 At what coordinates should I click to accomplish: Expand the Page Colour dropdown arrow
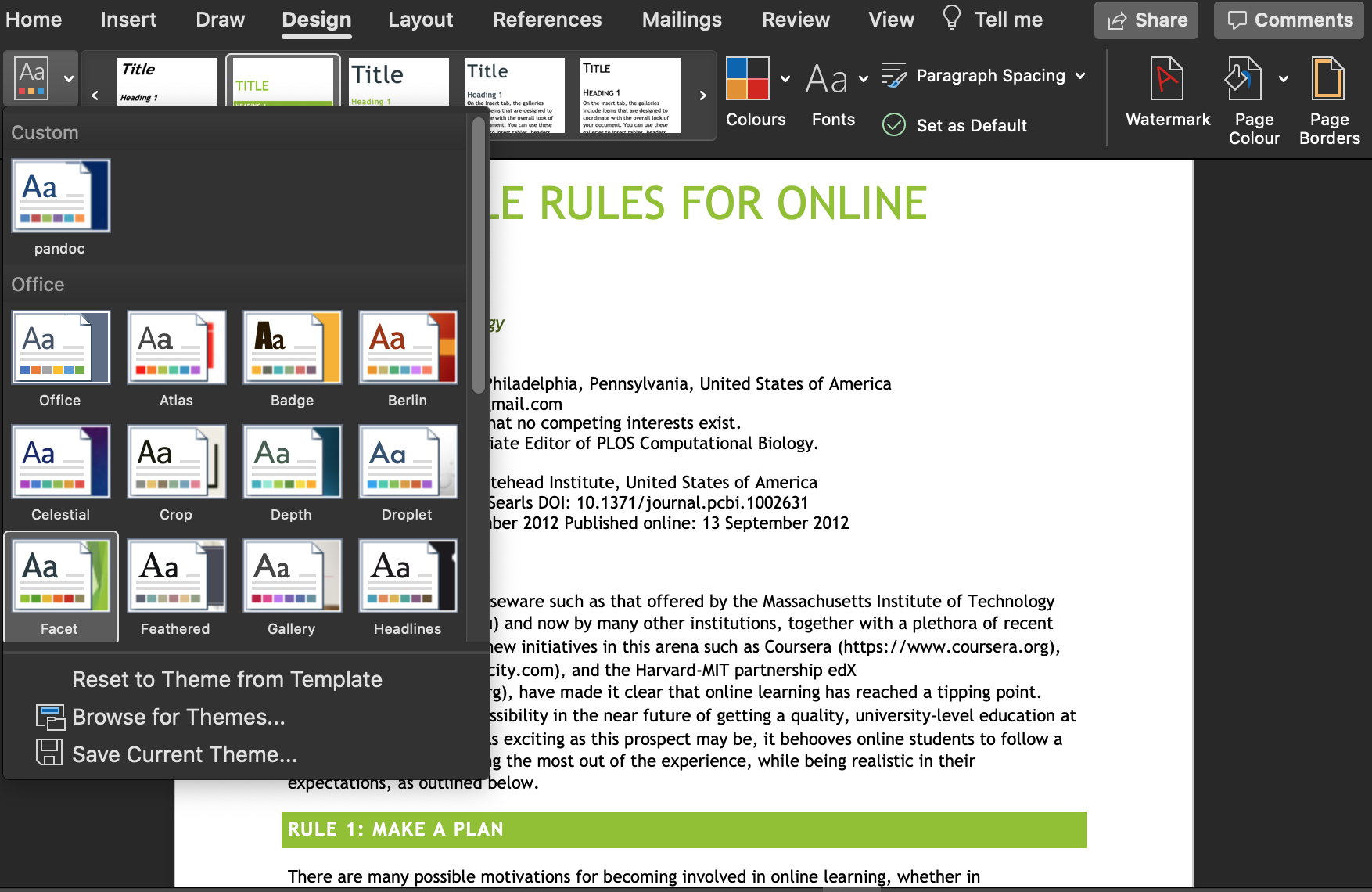click(1284, 79)
